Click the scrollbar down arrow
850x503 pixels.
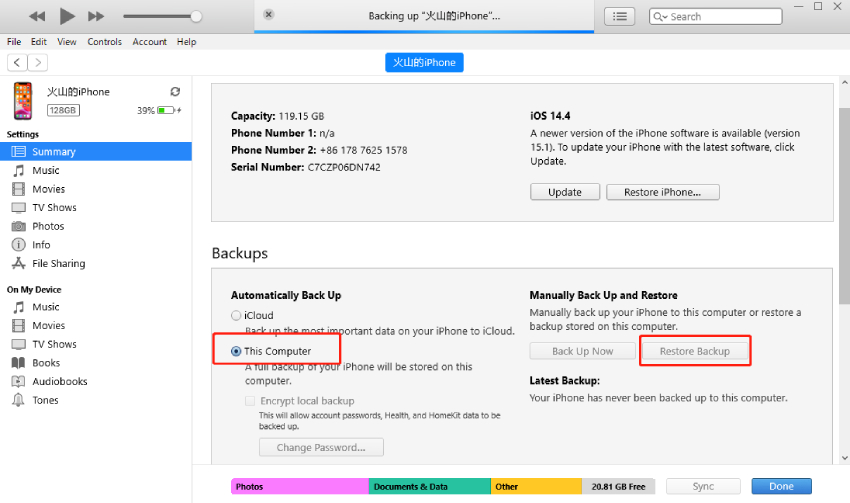(x=845, y=458)
